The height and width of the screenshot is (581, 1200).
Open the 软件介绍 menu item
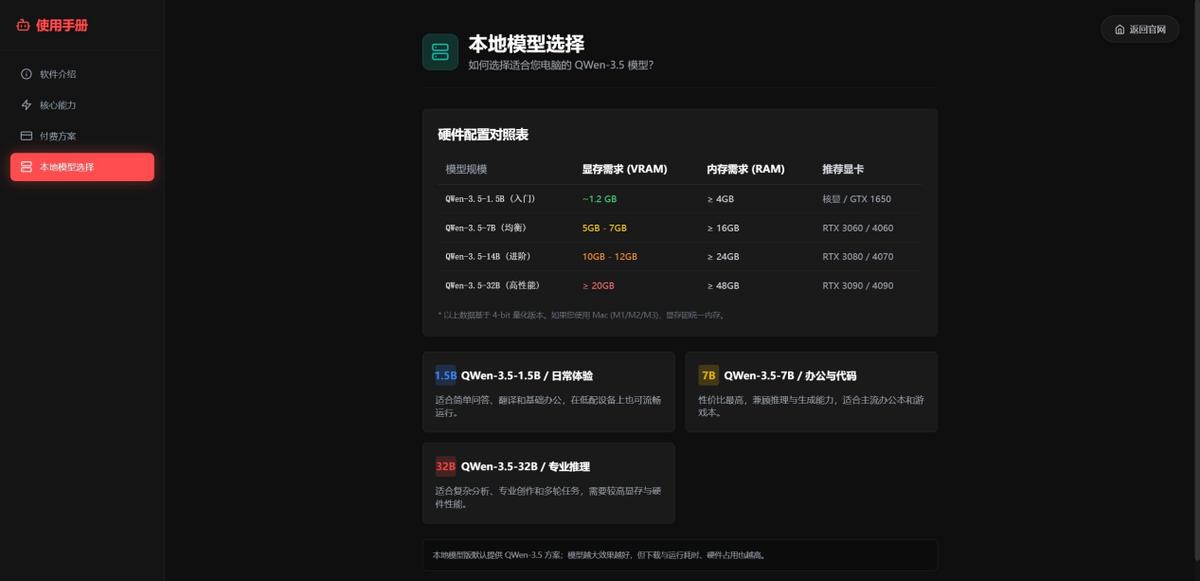pos(82,74)
